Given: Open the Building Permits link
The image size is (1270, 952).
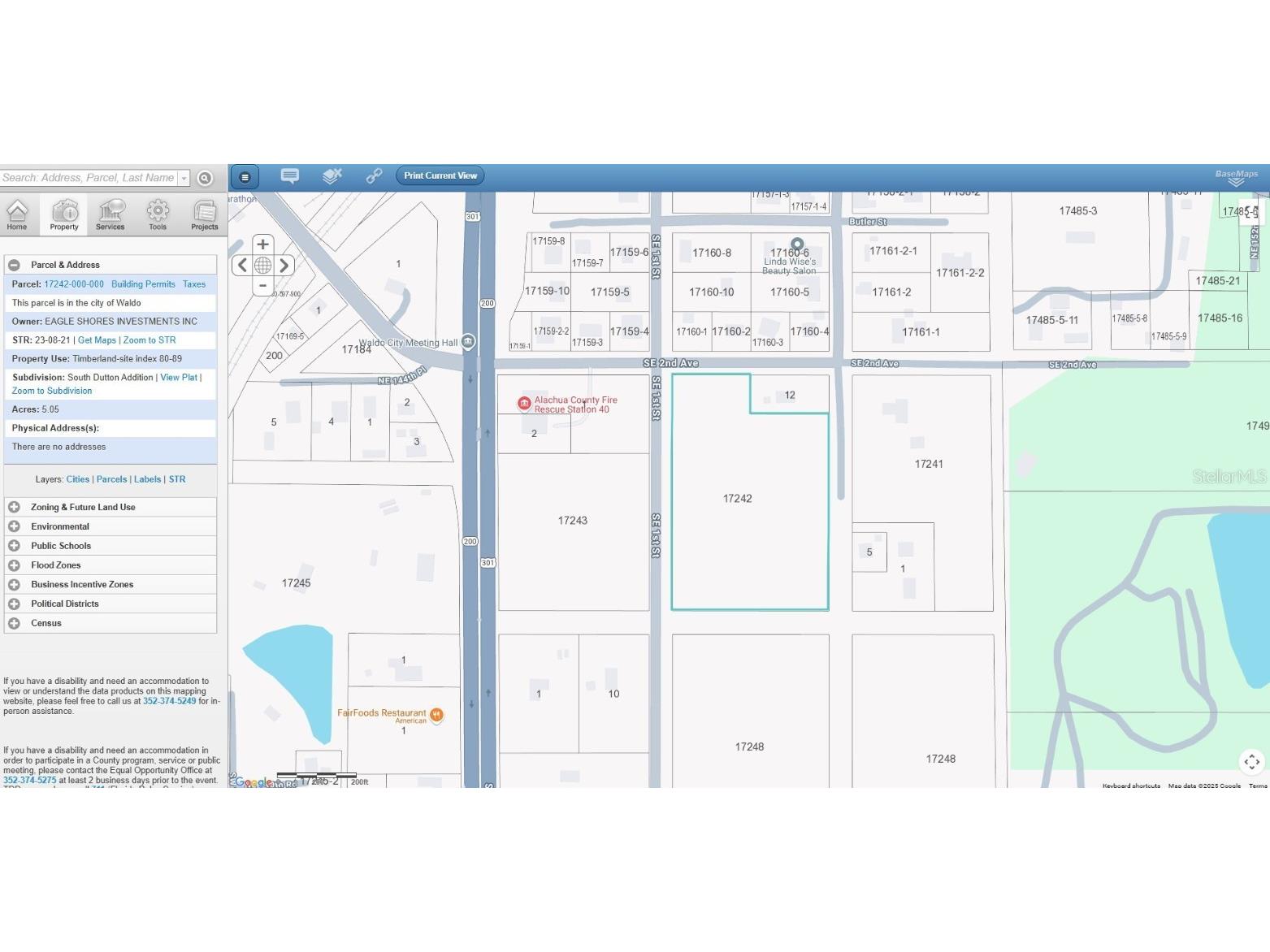Looking at the screenshot, I should click(143, 284).
